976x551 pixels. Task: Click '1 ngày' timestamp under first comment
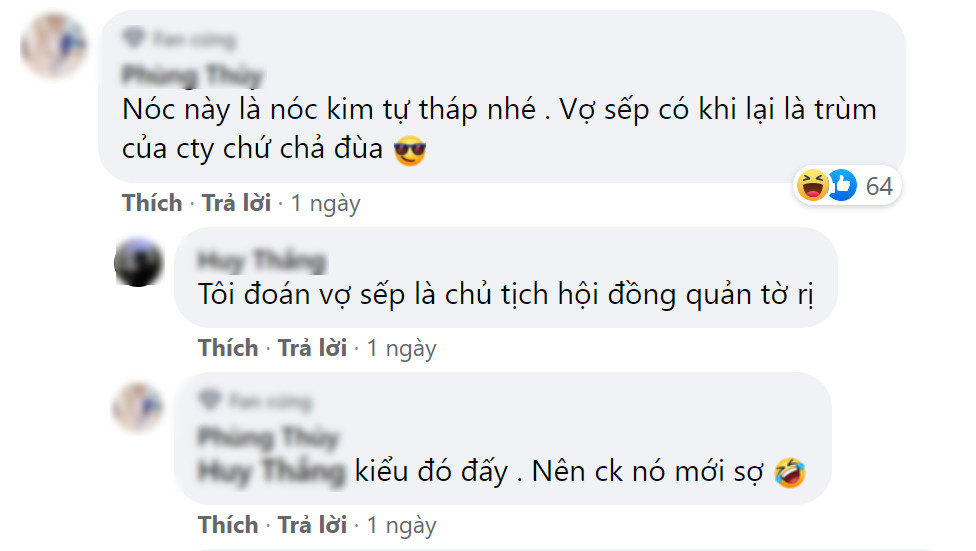click(326, 204)
